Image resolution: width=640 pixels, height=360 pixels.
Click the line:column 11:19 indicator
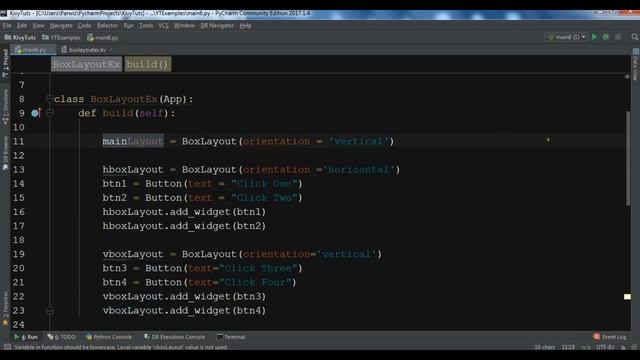(x=568, y=347)
